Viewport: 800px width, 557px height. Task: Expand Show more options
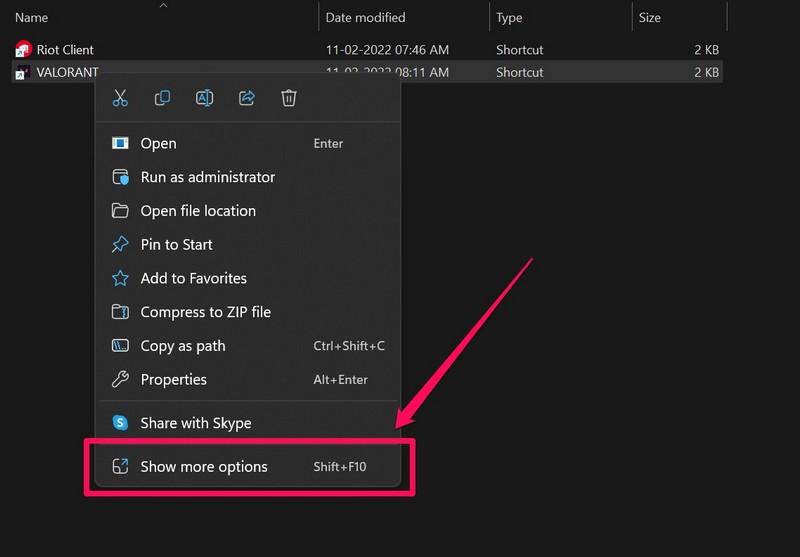point(204,466)
